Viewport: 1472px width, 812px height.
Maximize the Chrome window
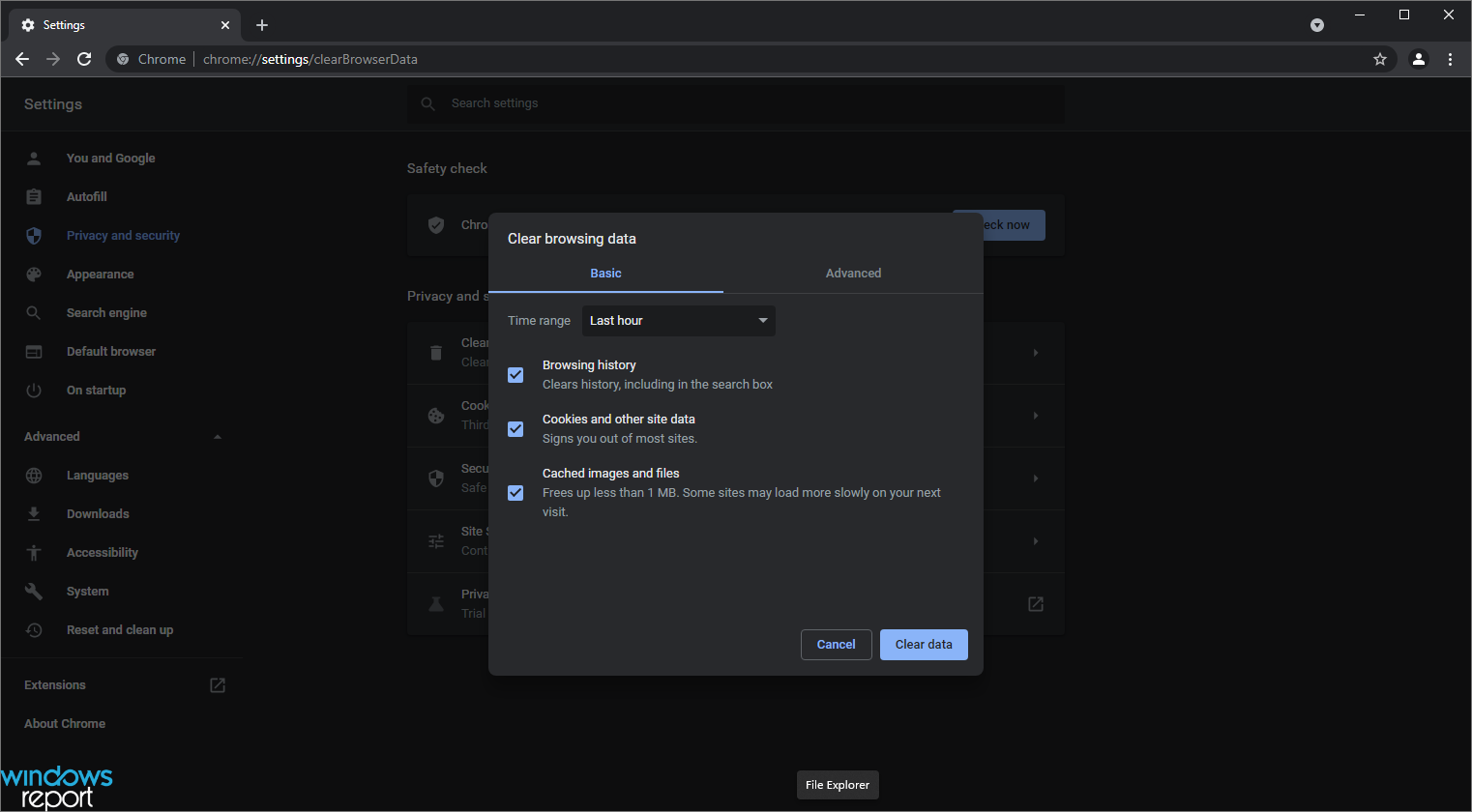(x=1404, y=14)
